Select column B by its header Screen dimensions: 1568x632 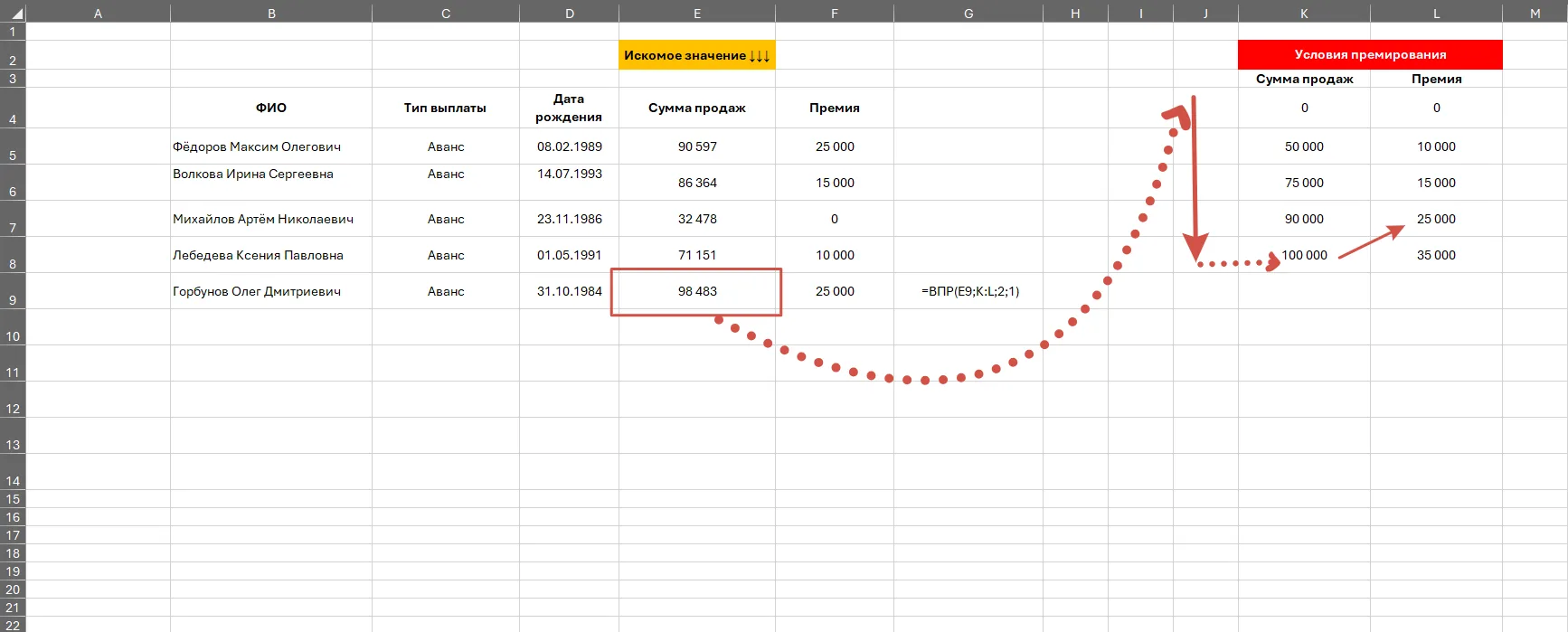tap(271, 13)
